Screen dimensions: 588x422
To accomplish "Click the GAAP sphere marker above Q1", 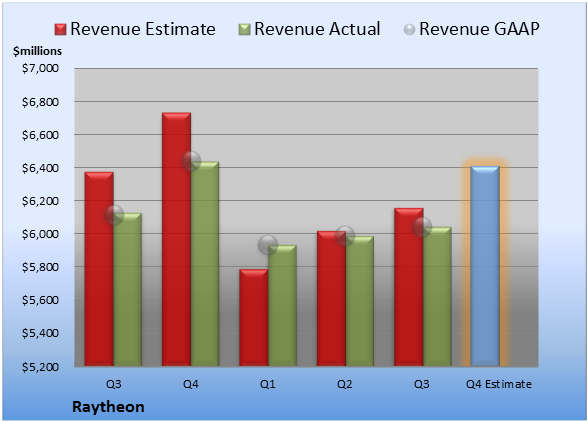I will [268, 245].
